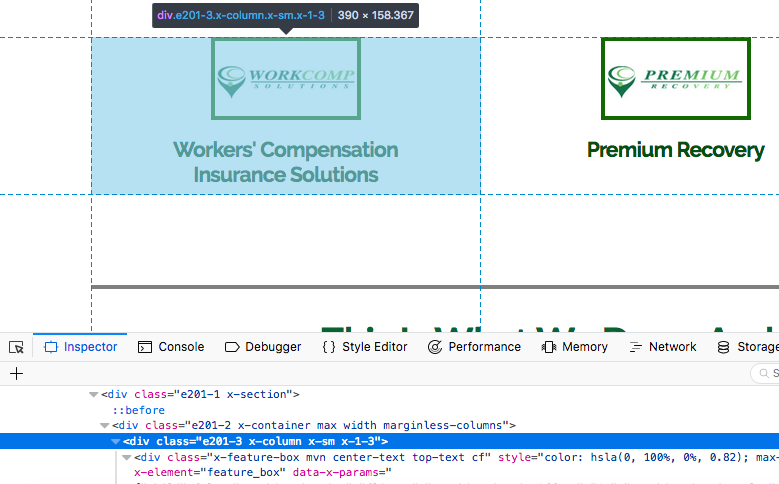
Task: Click the Premium Recovery logo image
Action: click(676, 79)
